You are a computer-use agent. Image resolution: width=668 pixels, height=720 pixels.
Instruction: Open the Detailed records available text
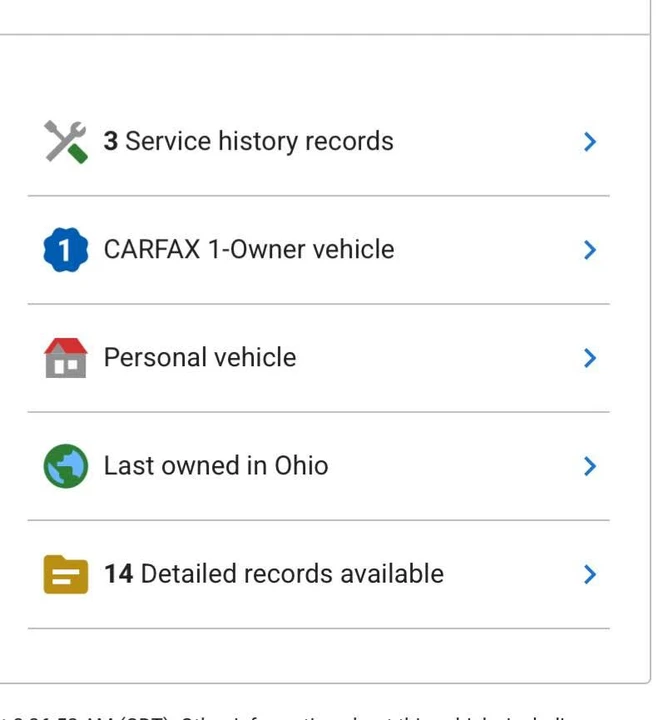point(274,574)
